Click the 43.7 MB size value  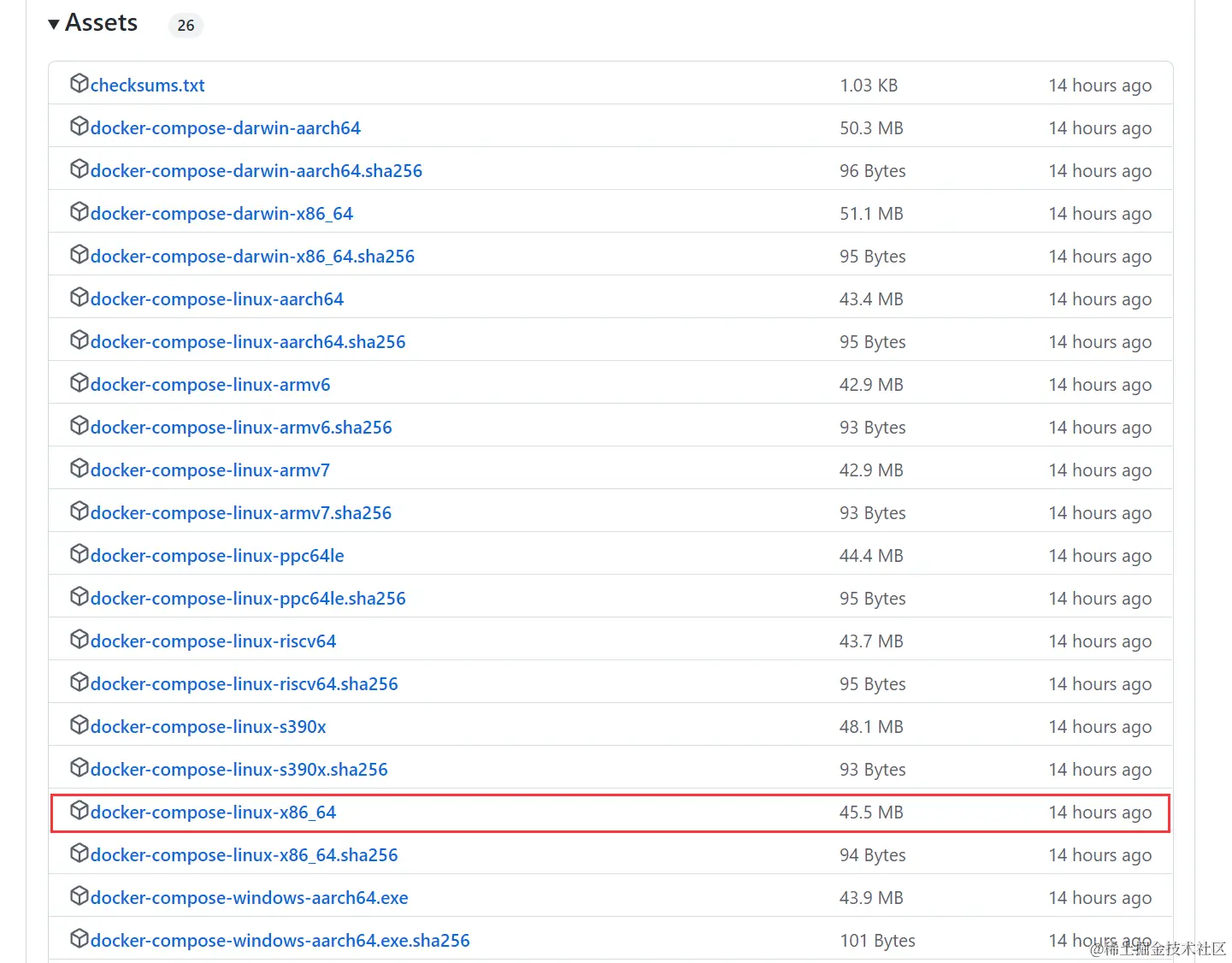pyautogui.click(x=871, y=641)
